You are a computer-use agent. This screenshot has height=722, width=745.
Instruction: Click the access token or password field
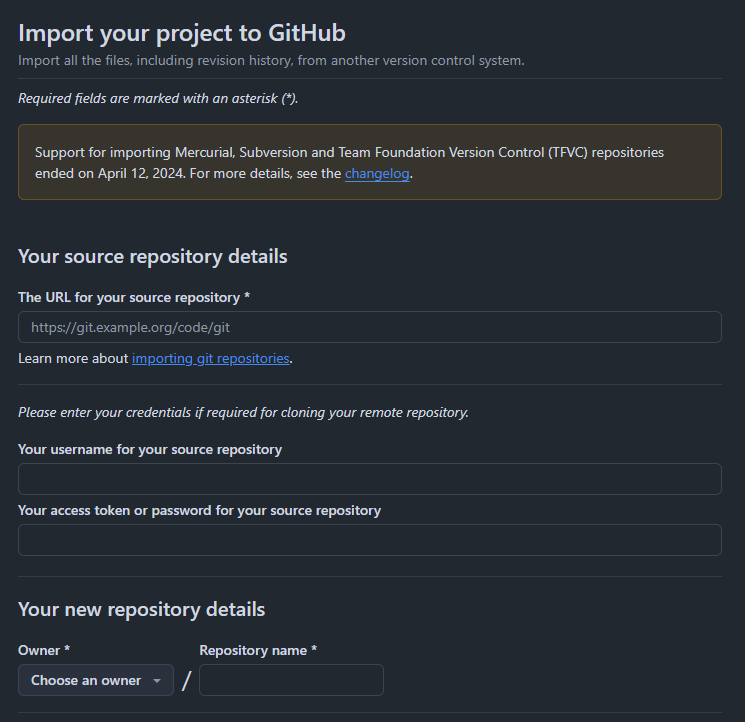point(369,540)
